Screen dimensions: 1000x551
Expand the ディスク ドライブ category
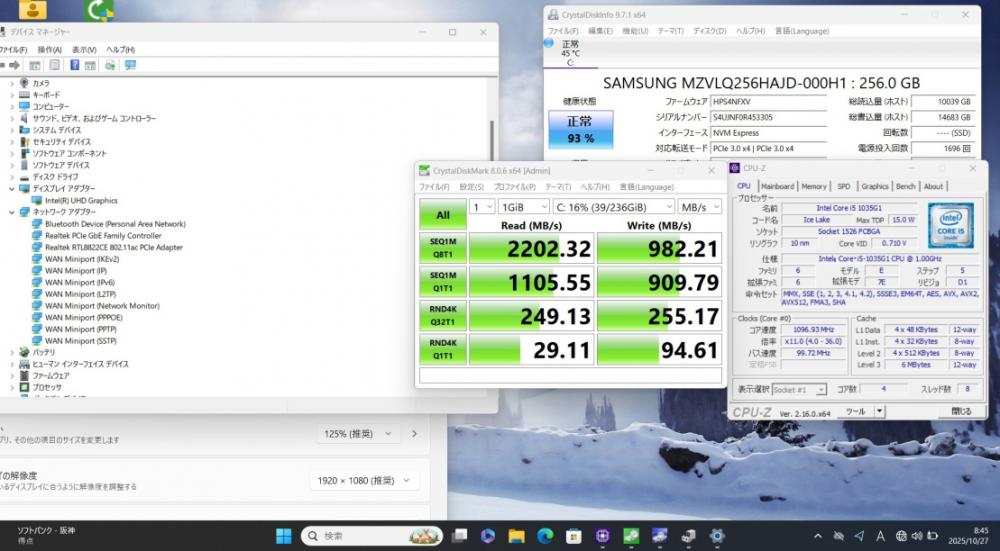[11, 177]
